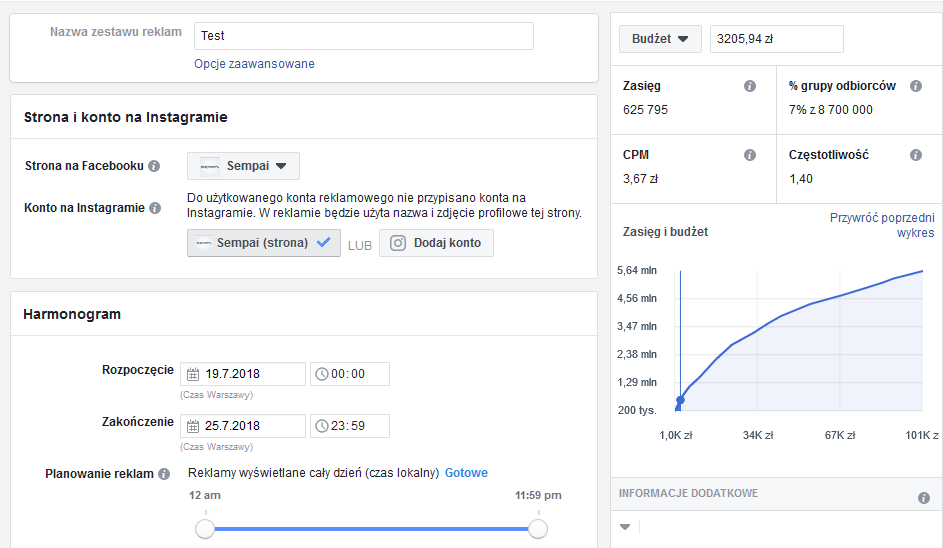The width and height of the screenshot is (943, 548).
Task: Click chart x-axis label 34K zł
Action: coord(758,436)
